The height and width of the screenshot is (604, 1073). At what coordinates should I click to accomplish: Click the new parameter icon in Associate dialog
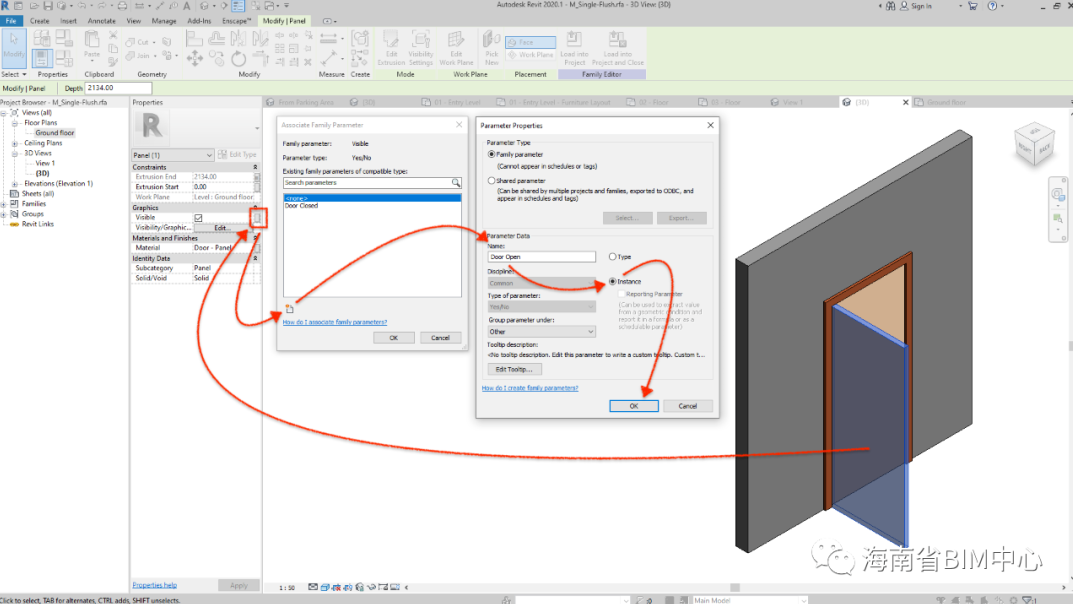click(x=288, y=309)
